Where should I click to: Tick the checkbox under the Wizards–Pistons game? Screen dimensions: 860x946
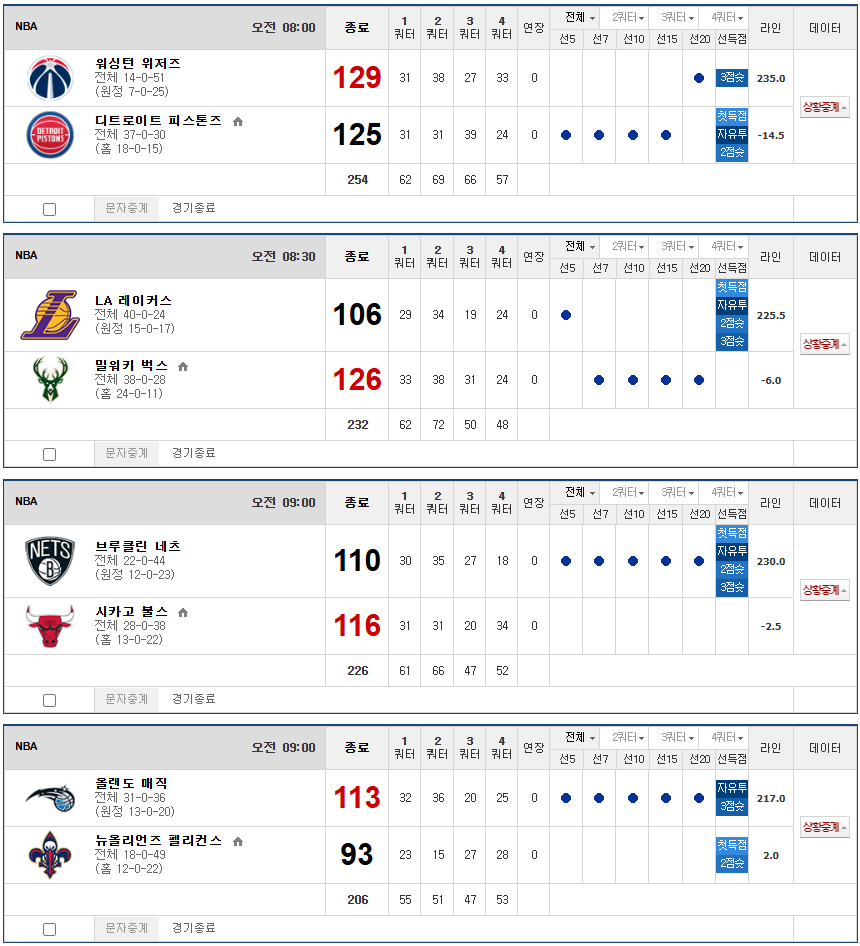coord(50,209)
